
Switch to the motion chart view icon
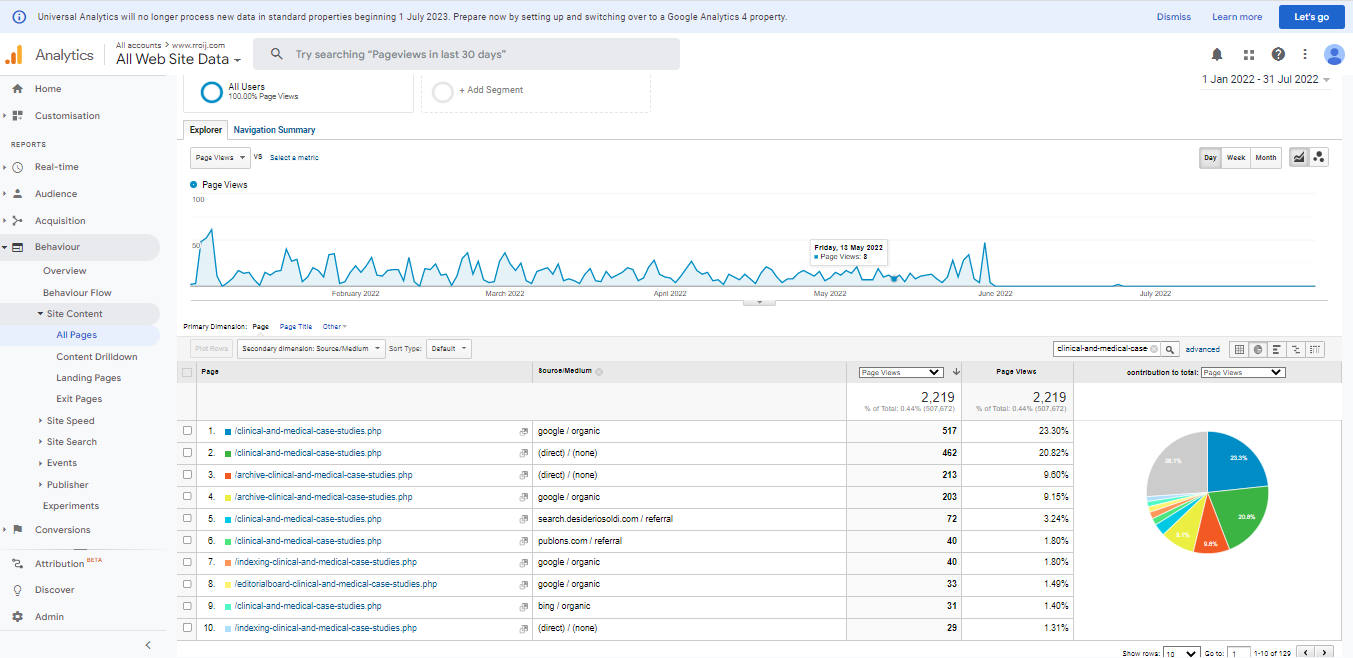pyautogui.click(x=1319, y=157)
